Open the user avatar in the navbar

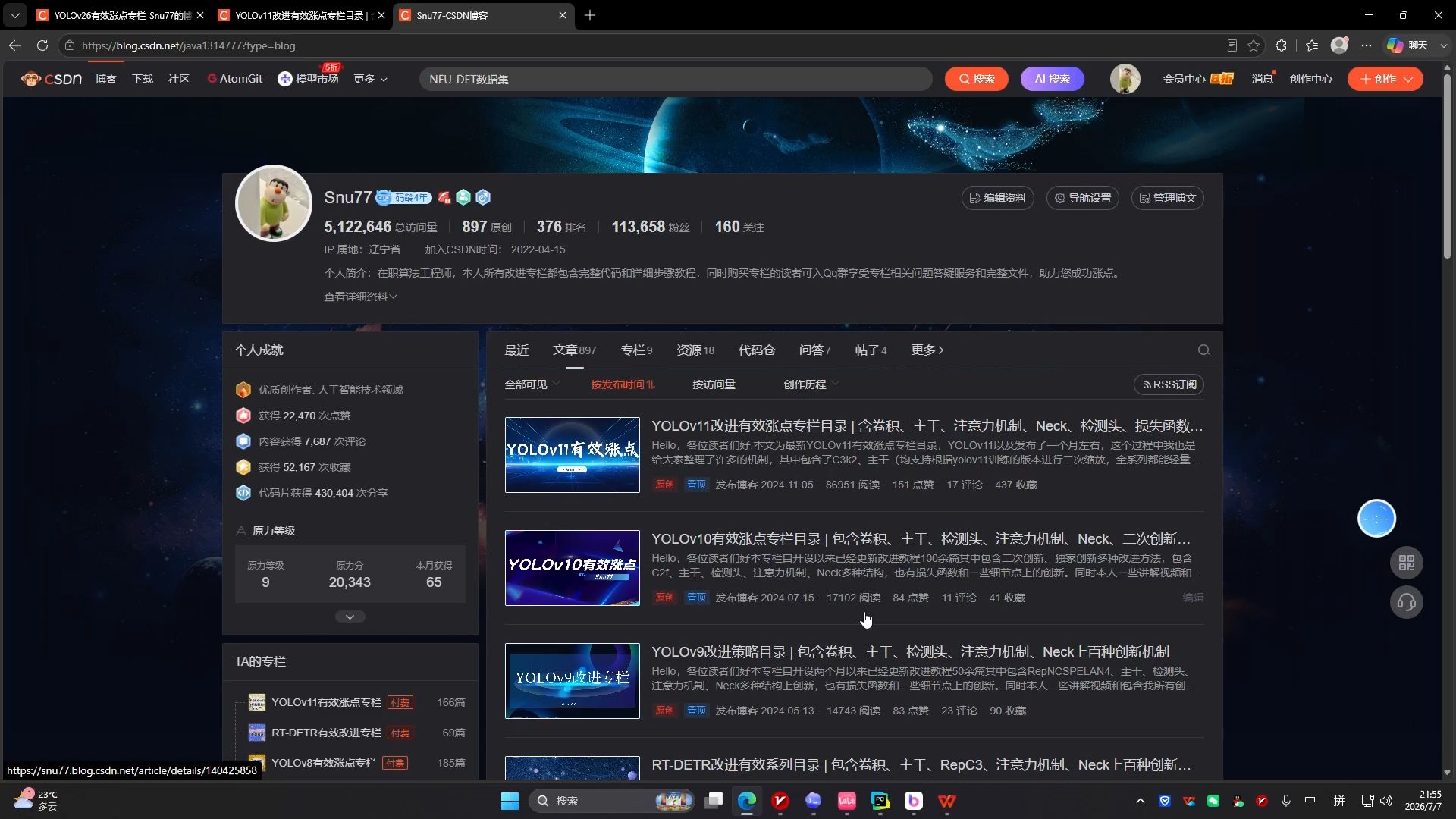1125,79
